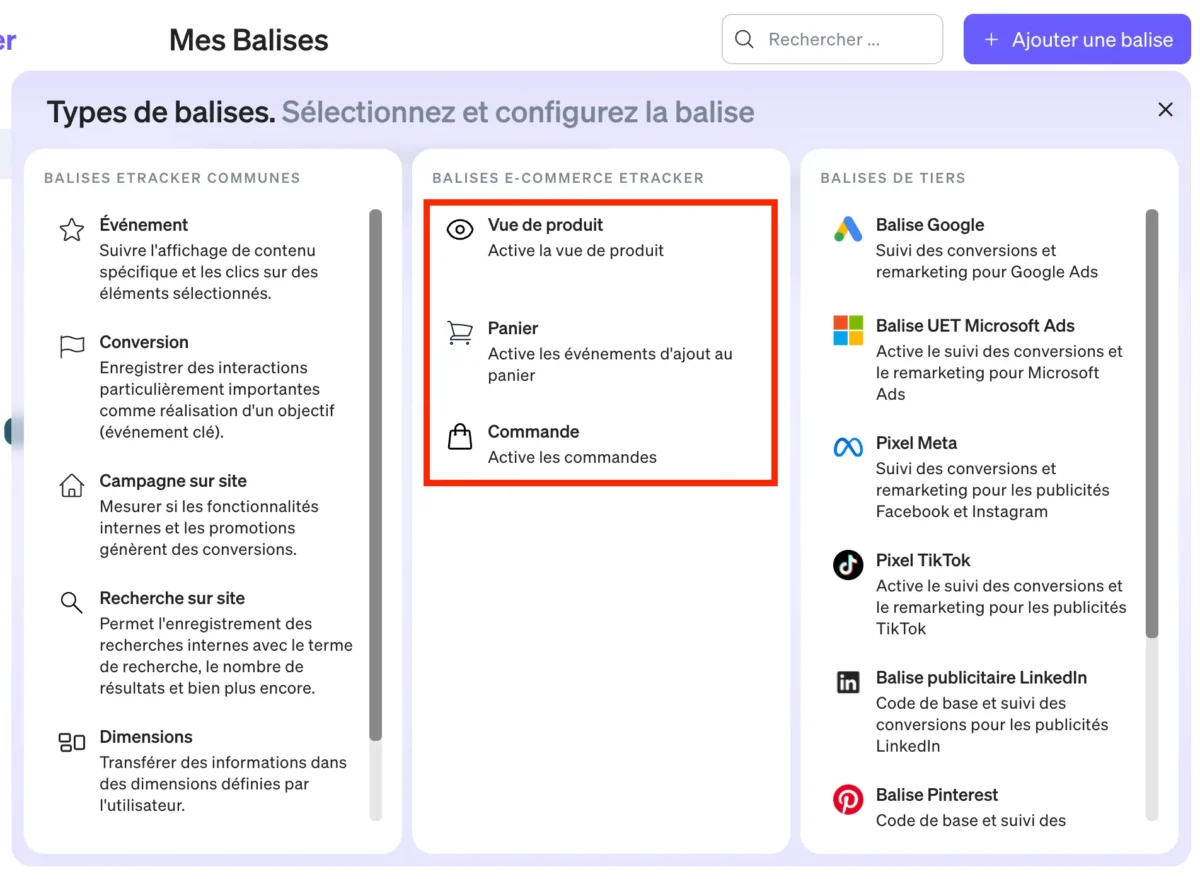Choose the TikTok pixel logo
The height and width of the screenshot is (879, 1200).
(x=848, y=565)
